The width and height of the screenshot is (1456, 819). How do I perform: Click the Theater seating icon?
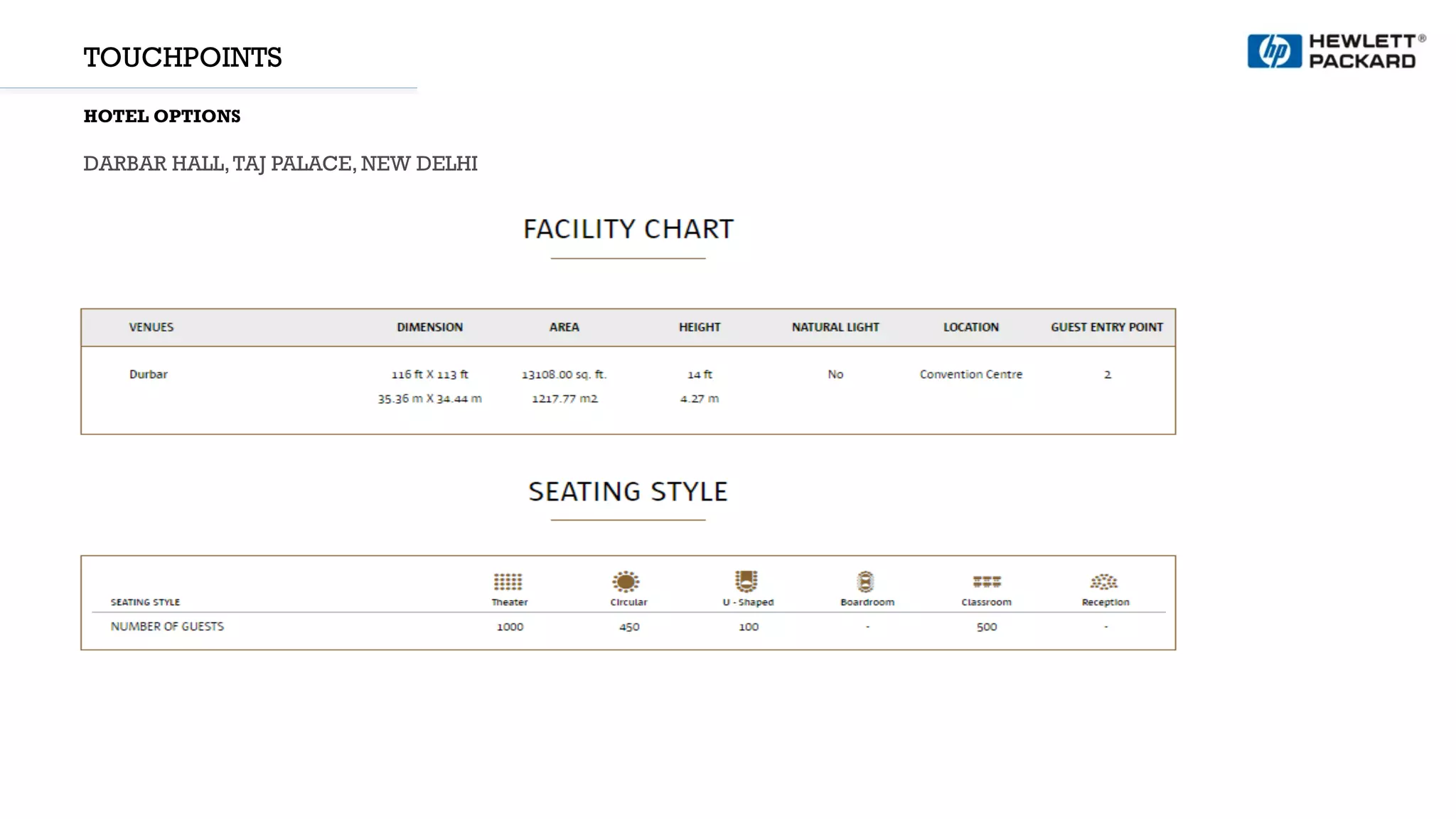(x=508, y=582)
